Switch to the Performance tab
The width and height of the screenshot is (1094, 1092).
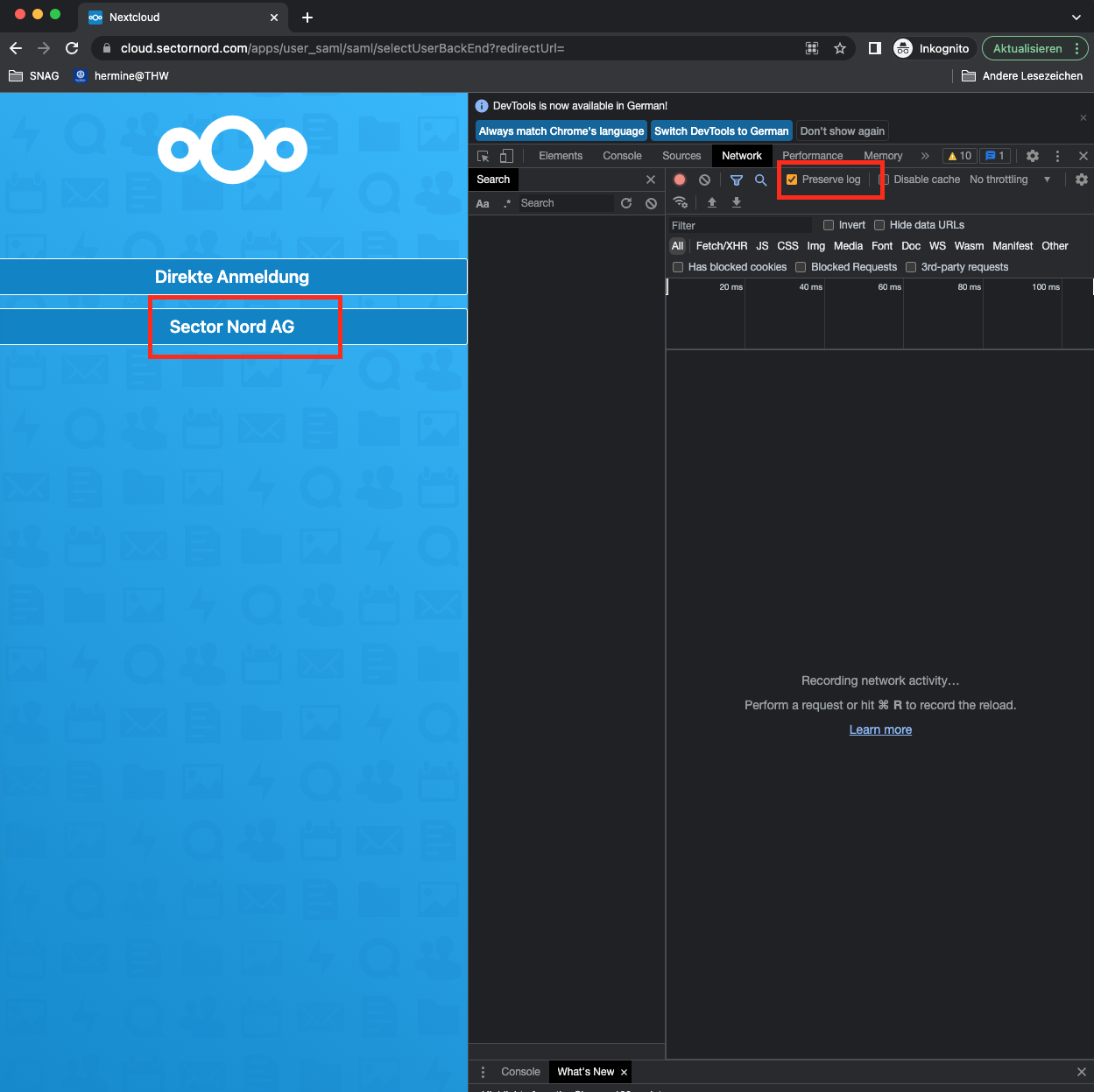click(813, 156)
